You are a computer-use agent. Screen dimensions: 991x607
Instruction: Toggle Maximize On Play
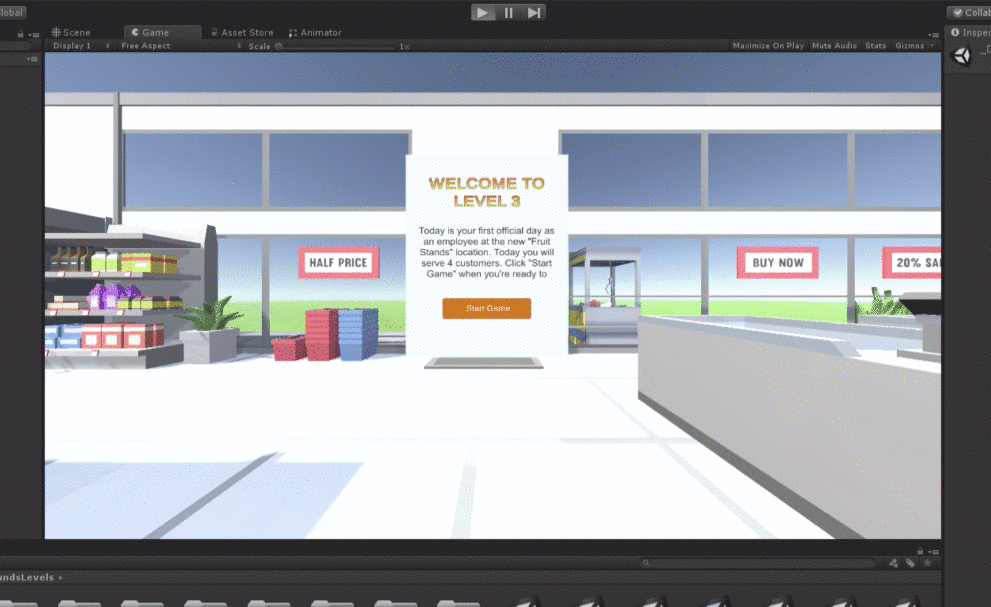(767, 46)
